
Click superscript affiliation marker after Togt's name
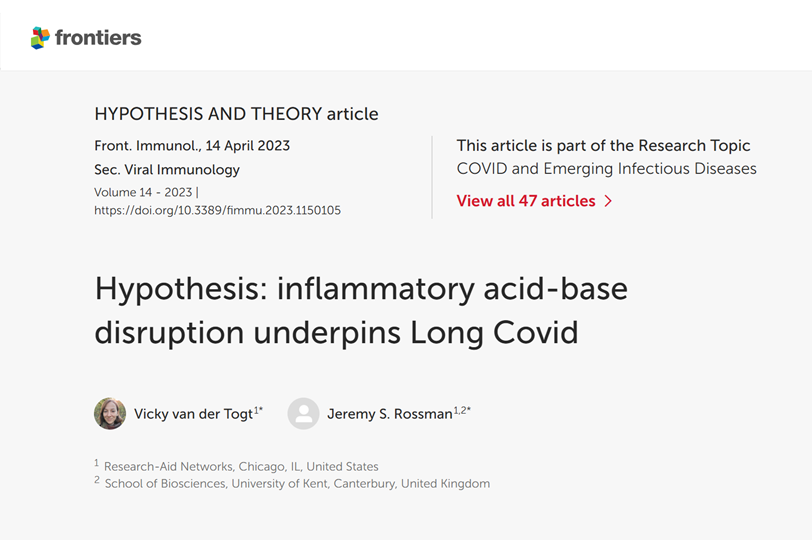pos(258,409)
